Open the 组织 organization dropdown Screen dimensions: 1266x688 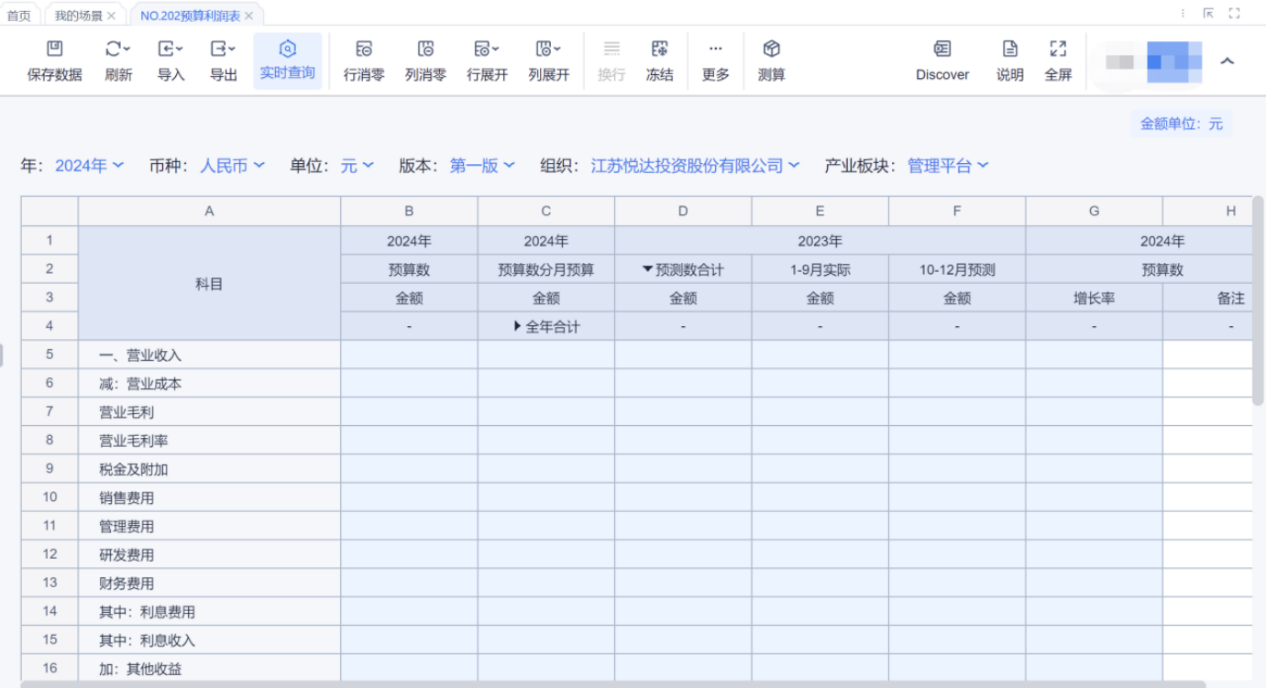pos(695,166)
